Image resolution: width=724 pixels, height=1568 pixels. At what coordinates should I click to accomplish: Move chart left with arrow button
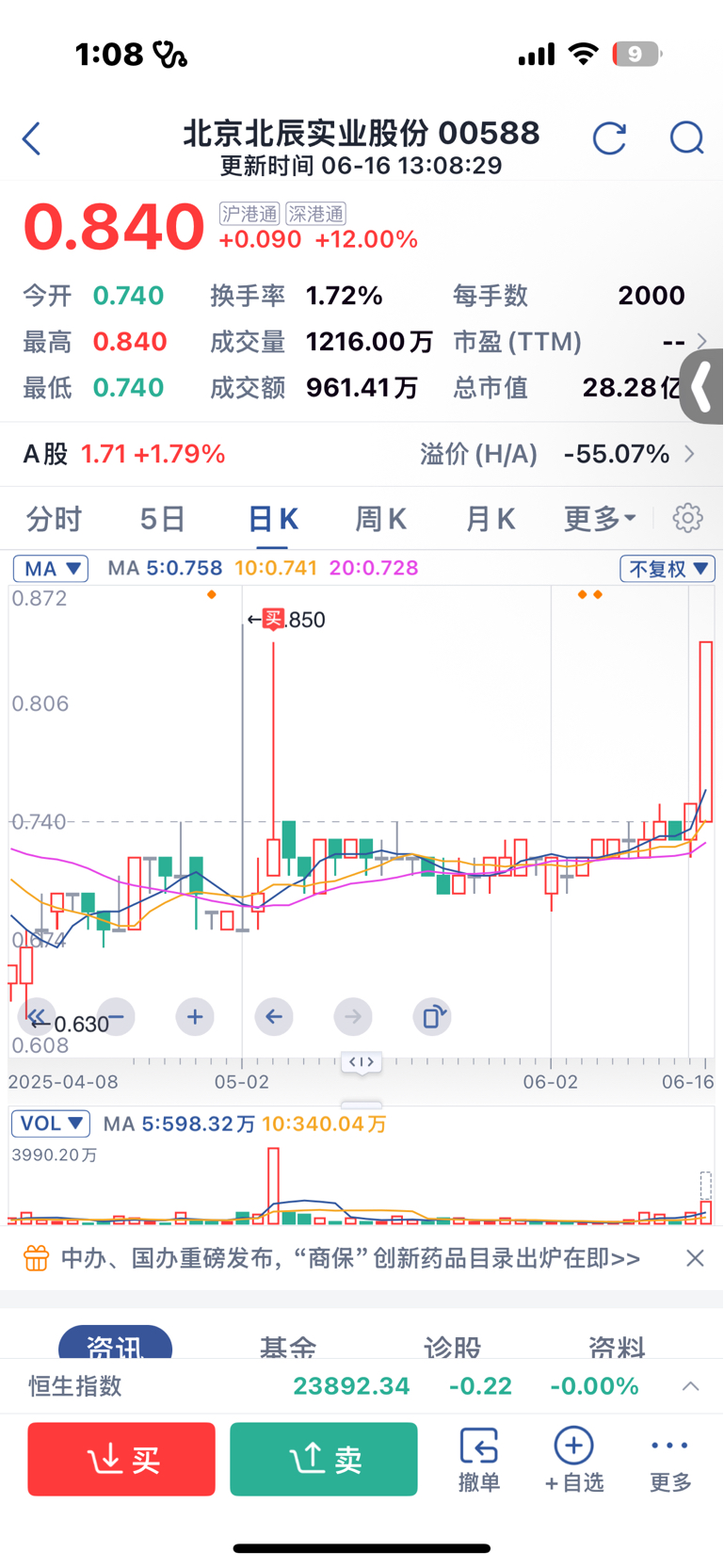pyautogui.click(x=274, y=1016)
